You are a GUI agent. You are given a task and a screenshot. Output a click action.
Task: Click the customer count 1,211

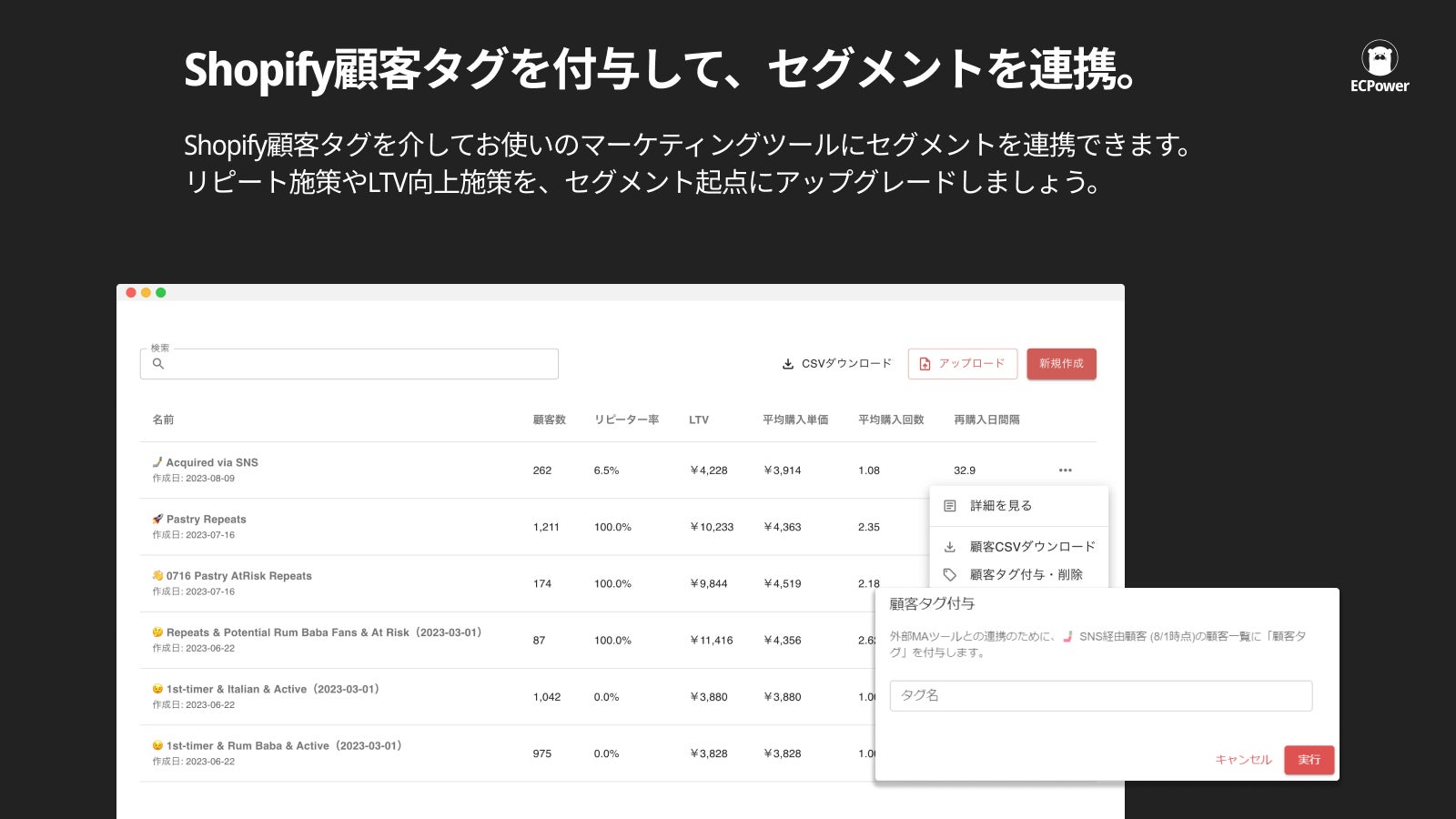[546, 527]
